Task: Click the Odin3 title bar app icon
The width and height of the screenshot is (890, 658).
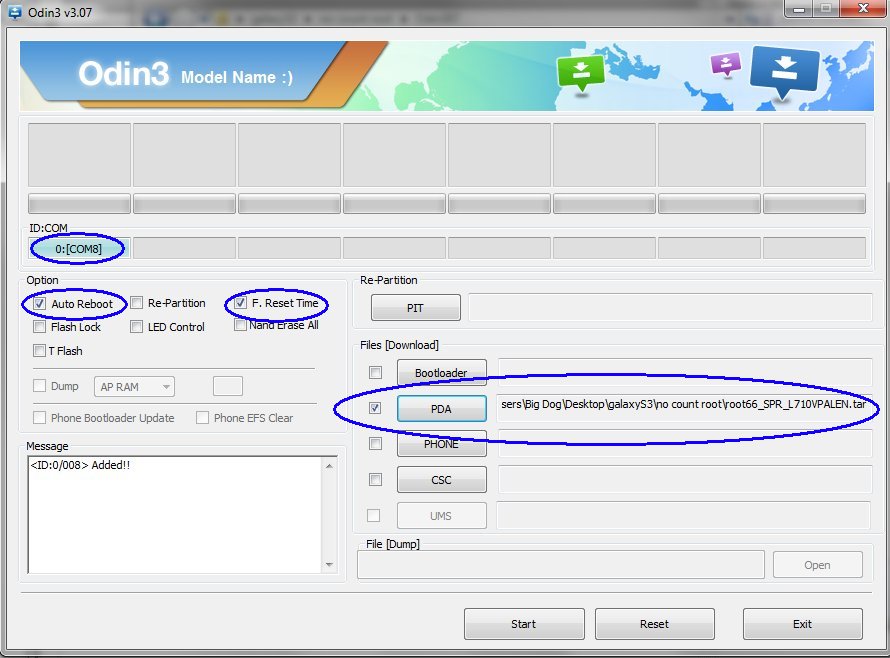Action: point(14,12)
